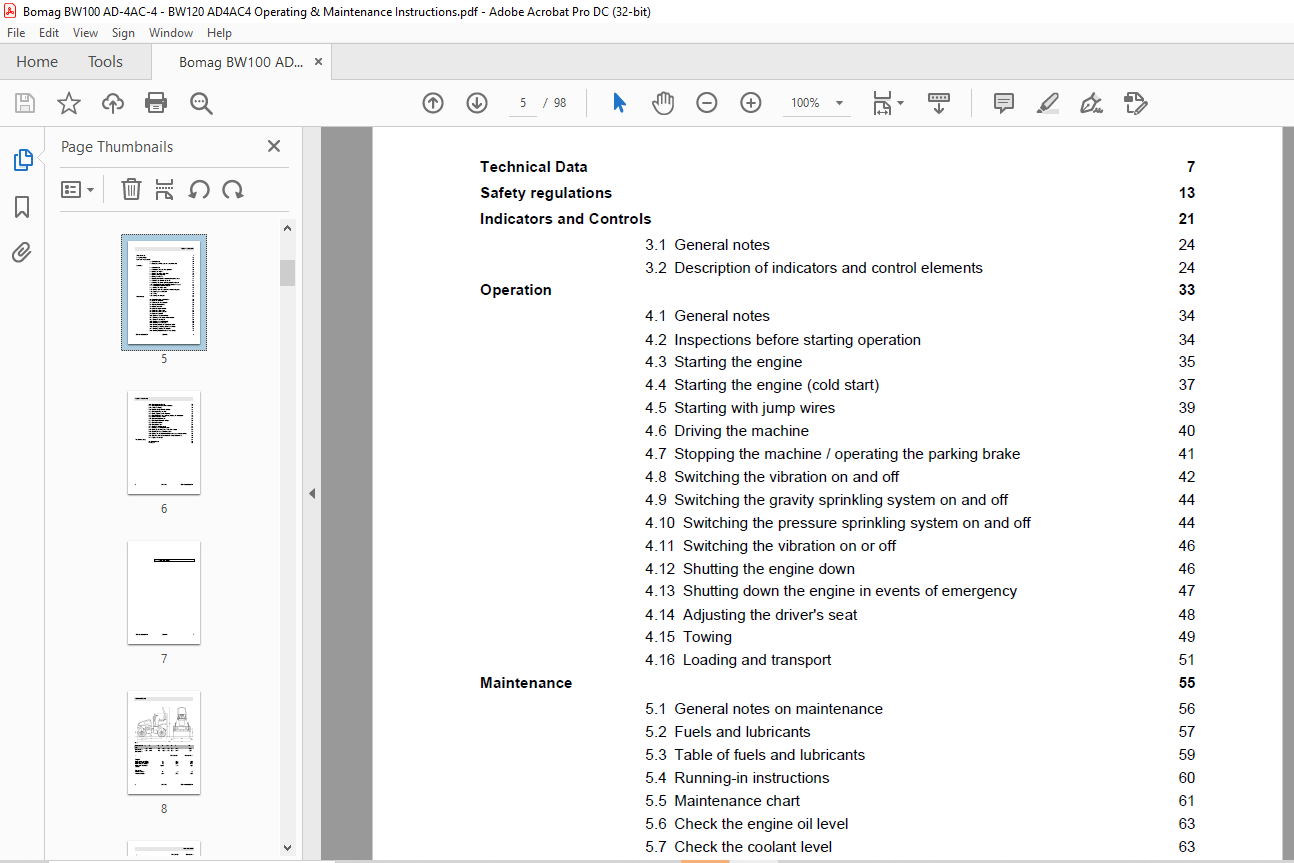The image size is (1294, 863).
Task: Click the scrolling mode keyboard icon
Action: (x=939, y=103)
